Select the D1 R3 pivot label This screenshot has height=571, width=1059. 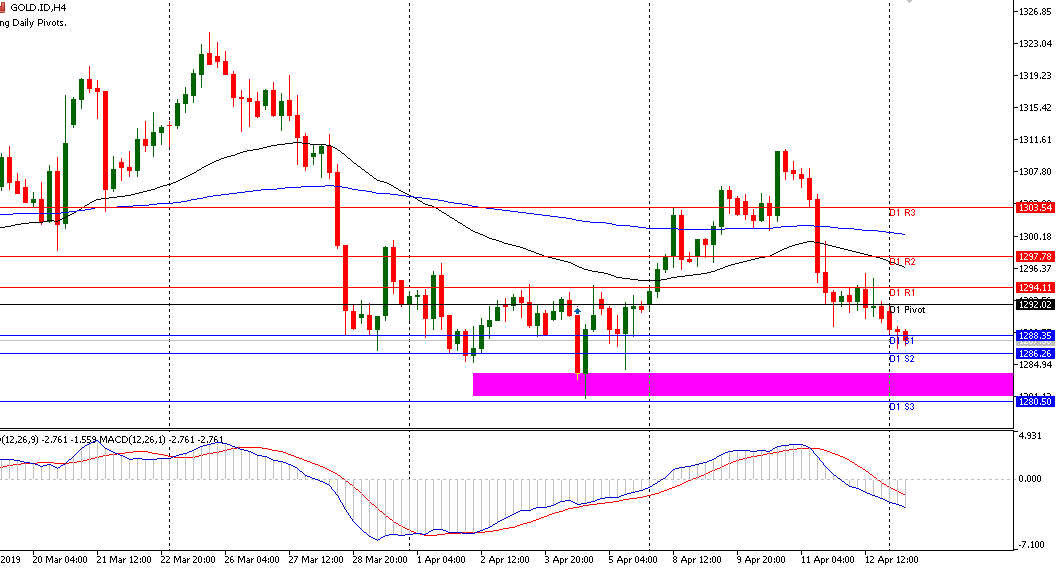[x=902, y=213]
